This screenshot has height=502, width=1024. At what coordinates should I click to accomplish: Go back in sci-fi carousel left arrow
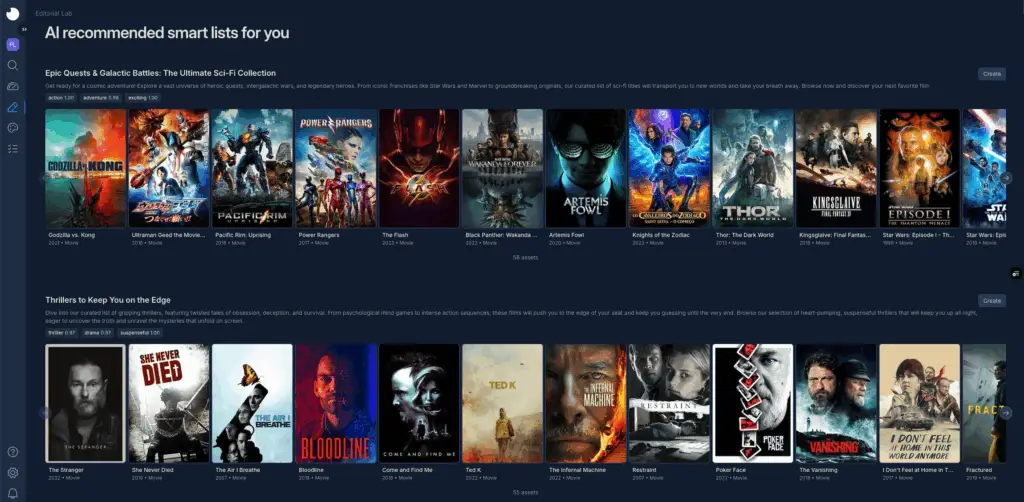coord(44,177)
